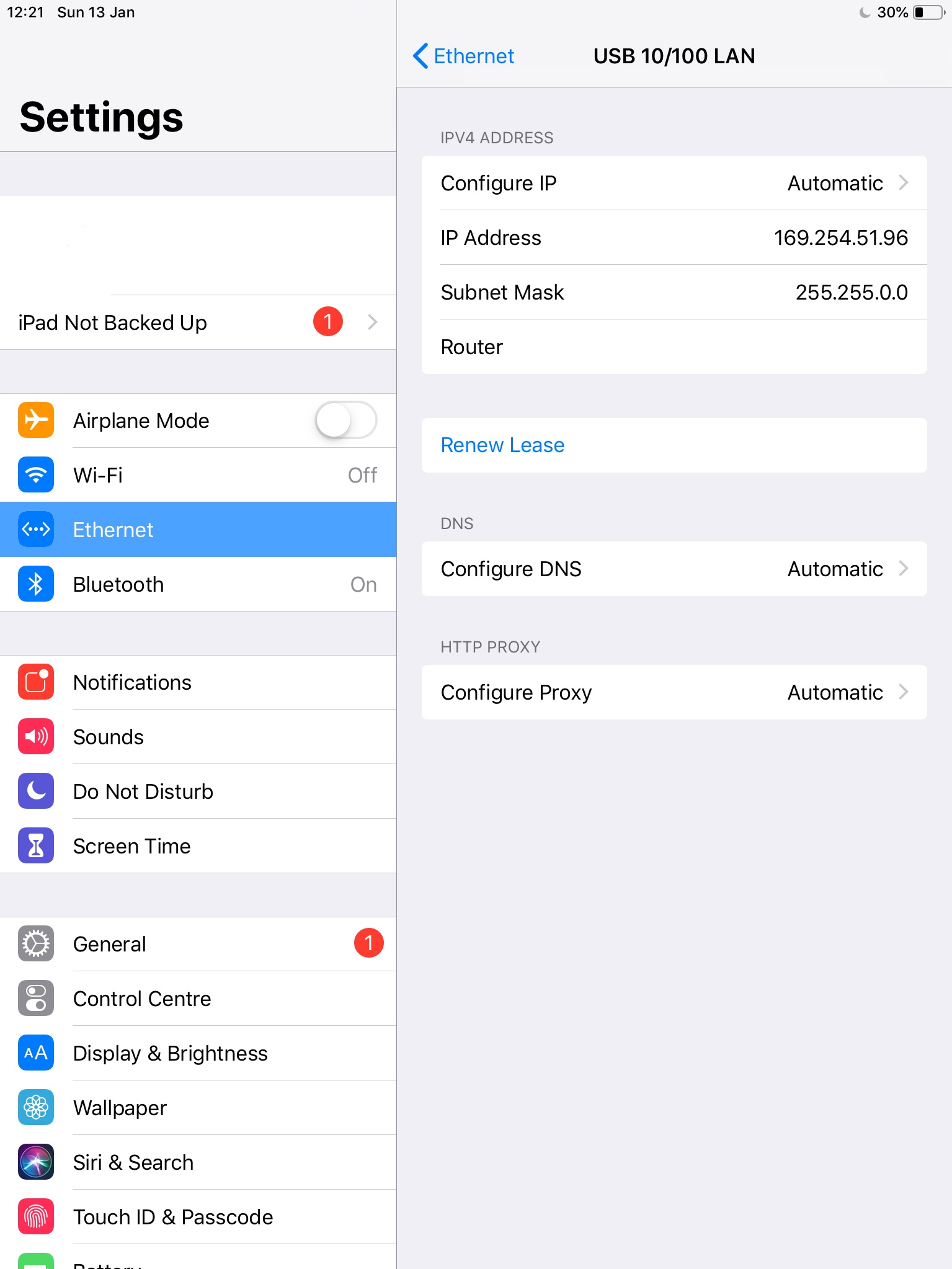Open Control Centre settings
Image resolution: width=952 pixels, height=1269 pixels.
198,998
